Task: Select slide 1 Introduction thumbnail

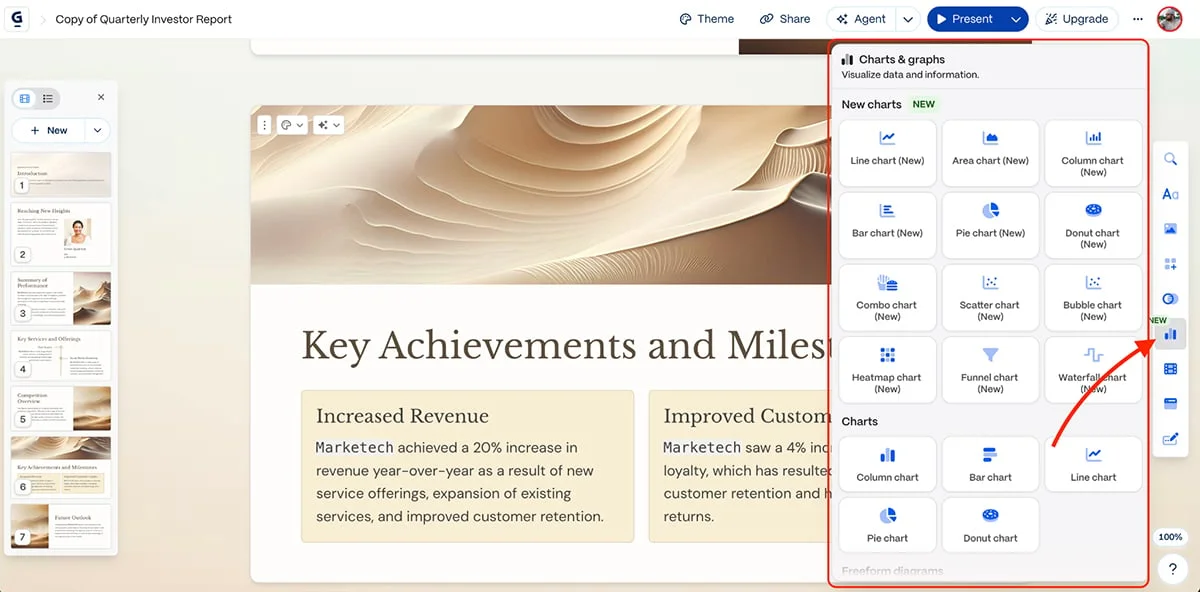Action: coord(61,174)
